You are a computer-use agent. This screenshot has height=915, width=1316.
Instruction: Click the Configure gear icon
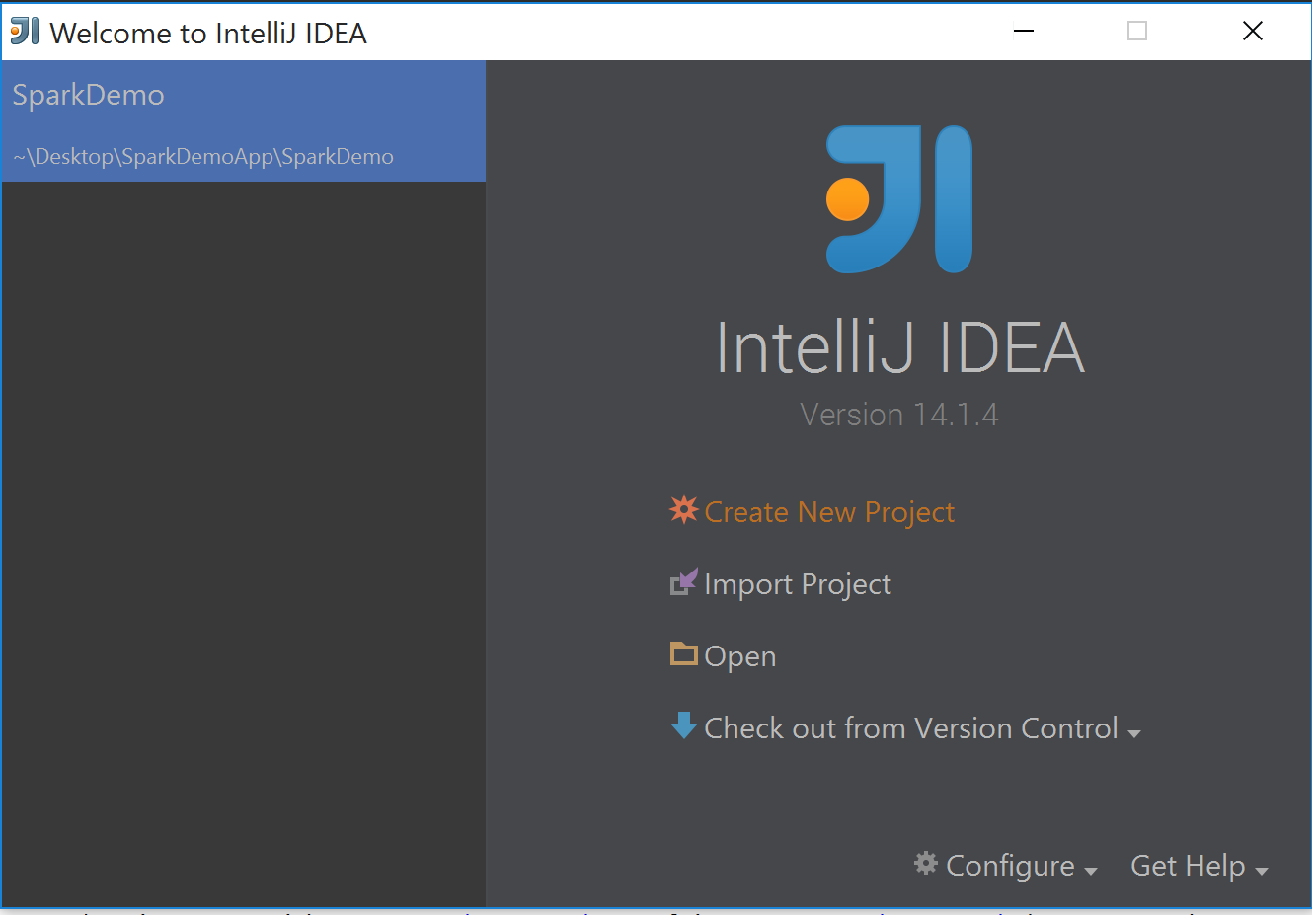point(925,863)
